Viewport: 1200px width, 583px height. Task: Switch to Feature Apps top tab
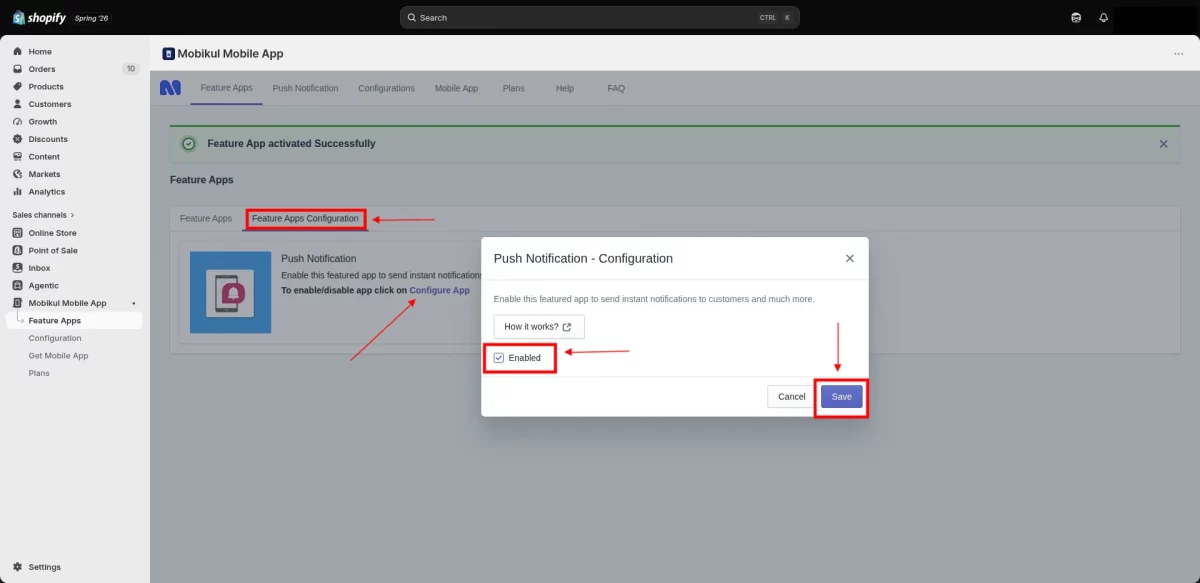point(227,88)
